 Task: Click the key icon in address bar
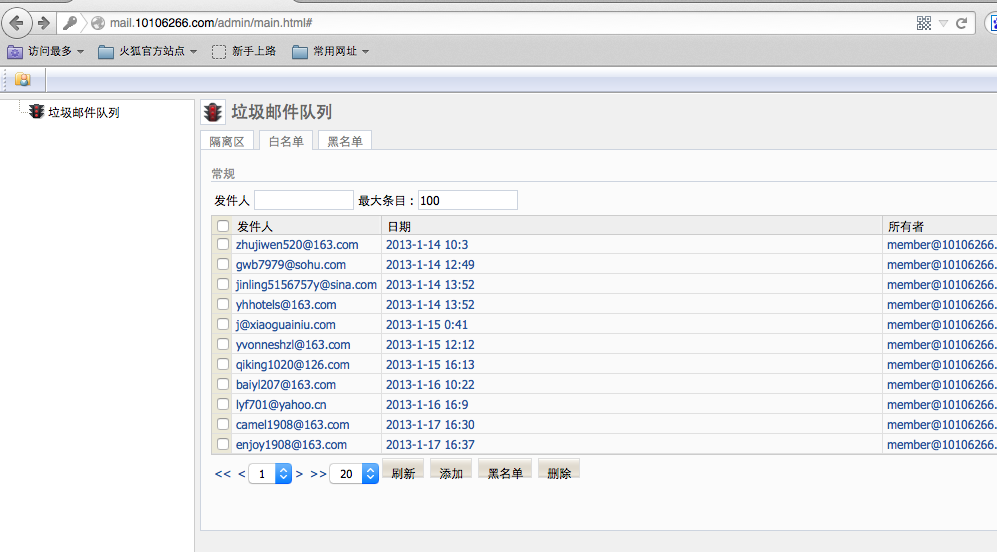pyautogui.click(x=69, y=24)
